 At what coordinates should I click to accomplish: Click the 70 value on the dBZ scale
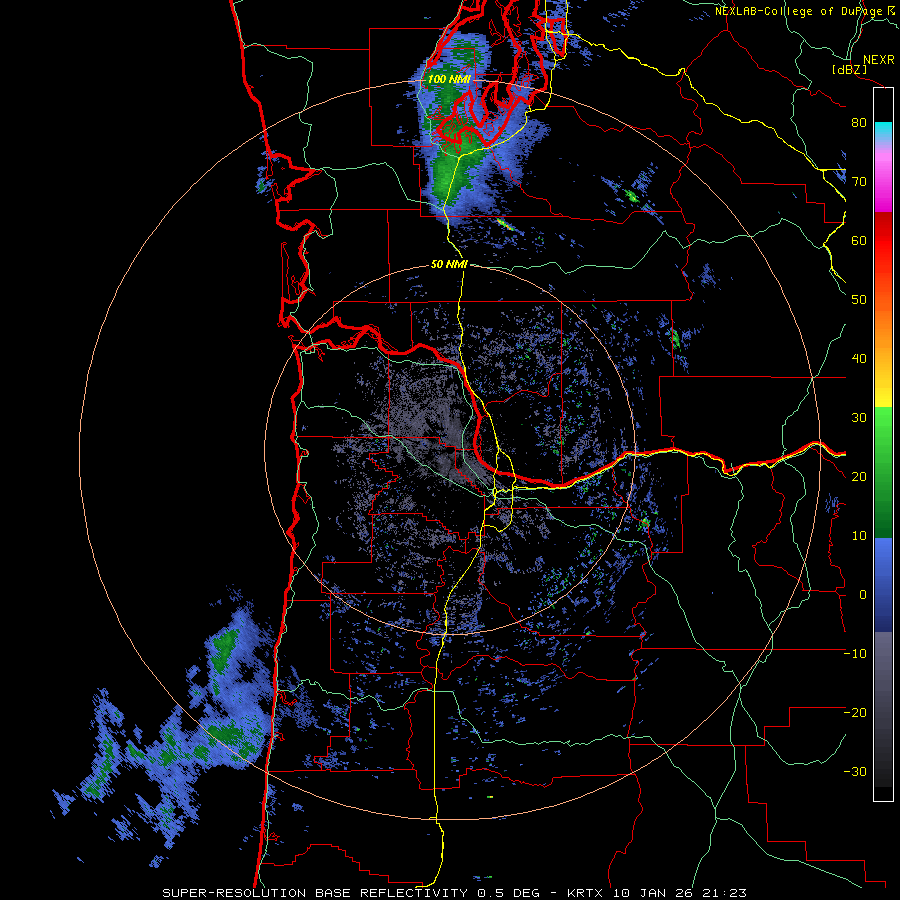(x=859, y=181)
